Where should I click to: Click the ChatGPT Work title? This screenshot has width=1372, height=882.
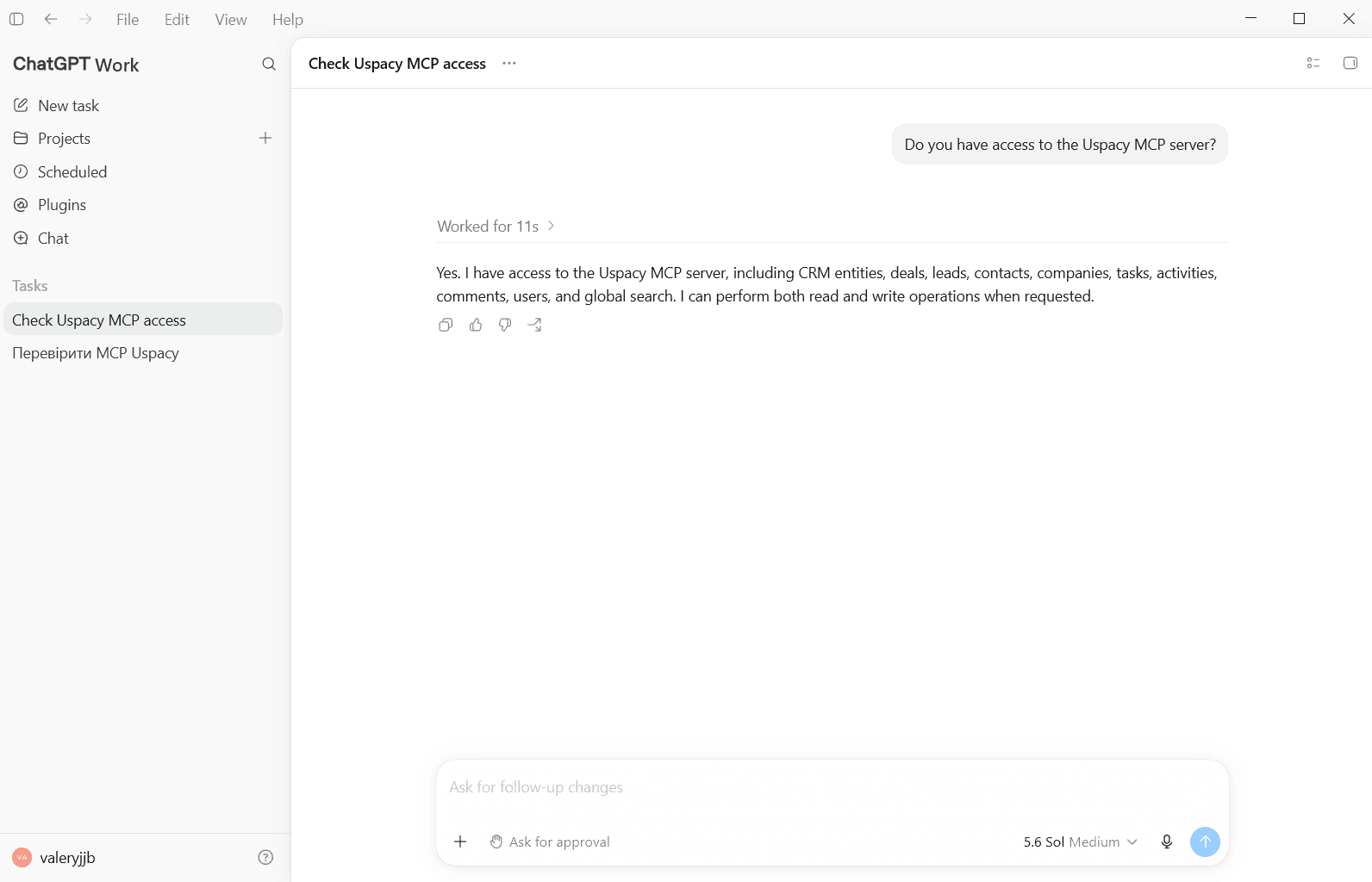[x=76, y=65]
